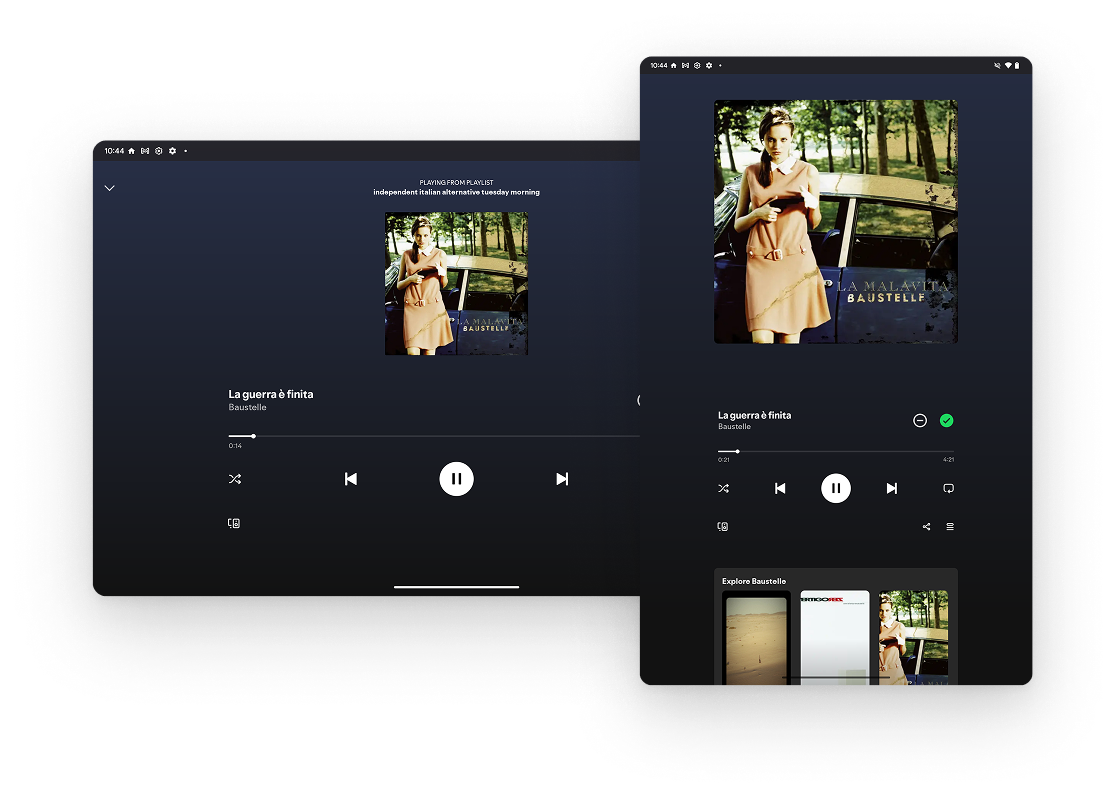This screenshot has height=796, width=1117.
Task: Open connect devices in landscape player
Action: pyautogui.click(x=234, y=523)
